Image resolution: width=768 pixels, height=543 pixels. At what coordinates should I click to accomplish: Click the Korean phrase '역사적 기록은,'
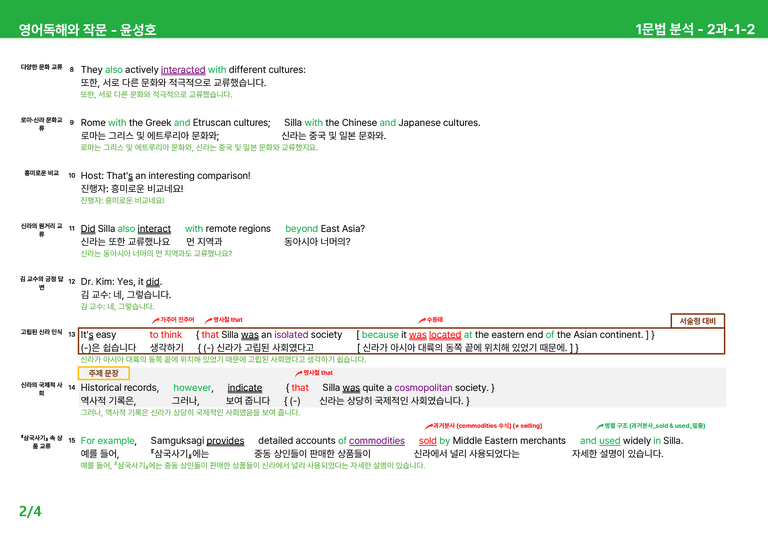(108, 401)
